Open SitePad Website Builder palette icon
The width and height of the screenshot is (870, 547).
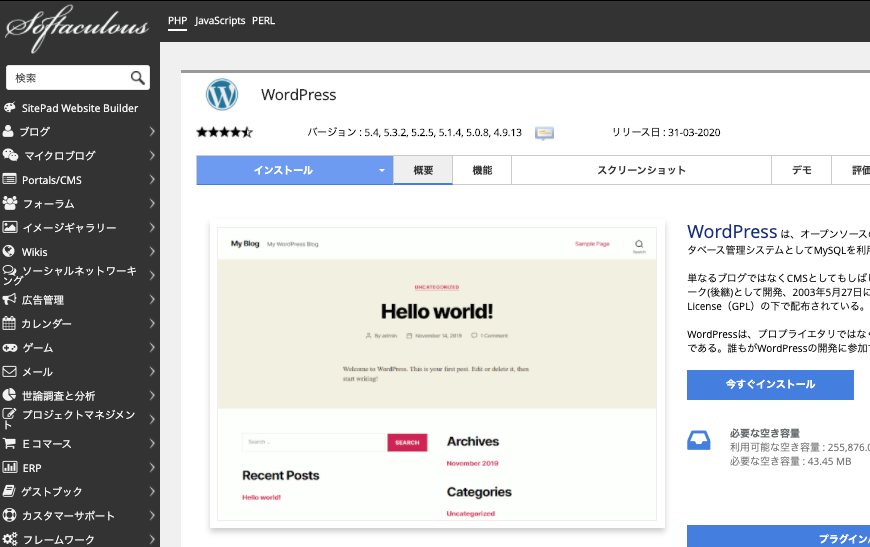point(9,108)
